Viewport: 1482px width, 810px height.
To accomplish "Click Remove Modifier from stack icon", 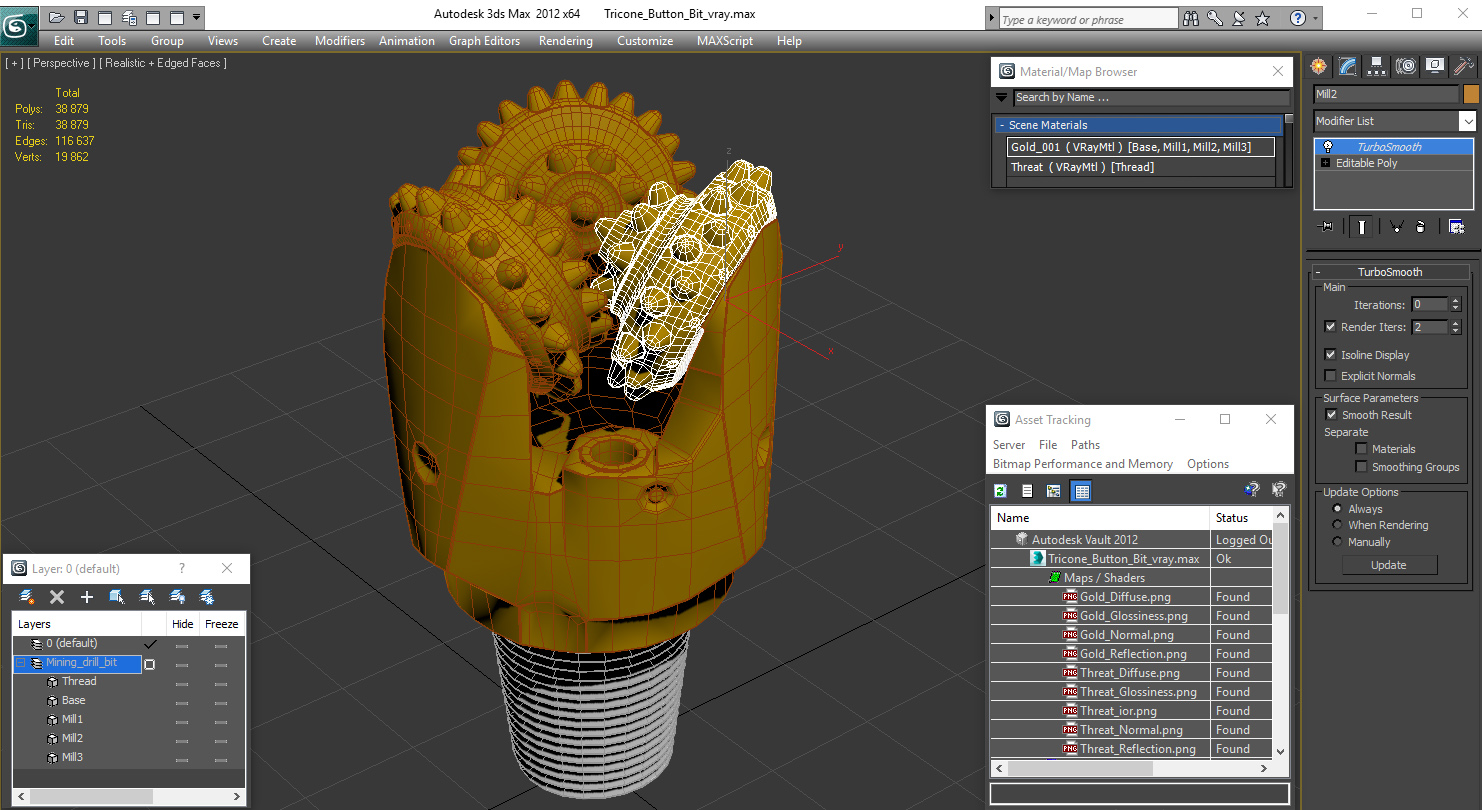I will tap(1421, 226).
